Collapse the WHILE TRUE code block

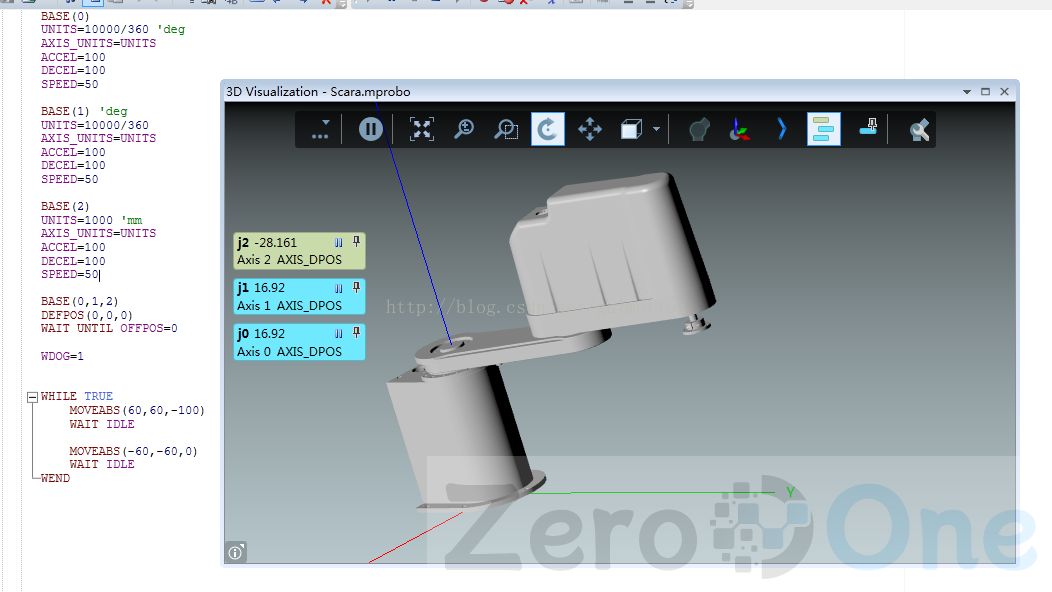(32, 397)
